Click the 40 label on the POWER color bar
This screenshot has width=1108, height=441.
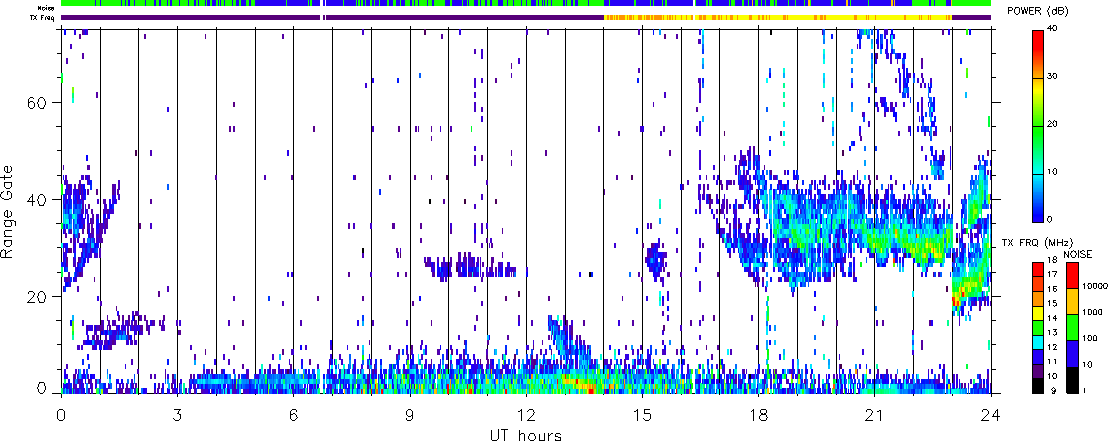(x=1052, y=28)
